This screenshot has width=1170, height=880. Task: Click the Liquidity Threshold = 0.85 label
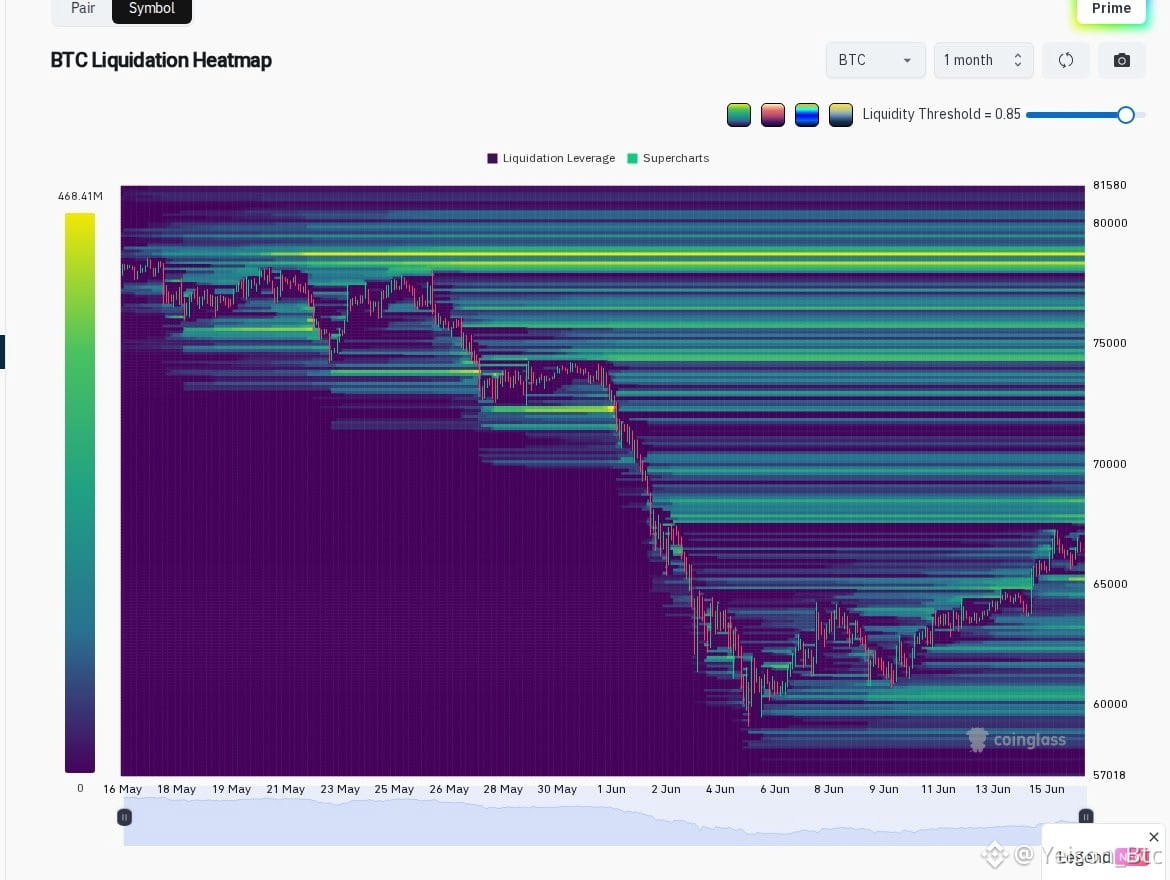[941, 114]
